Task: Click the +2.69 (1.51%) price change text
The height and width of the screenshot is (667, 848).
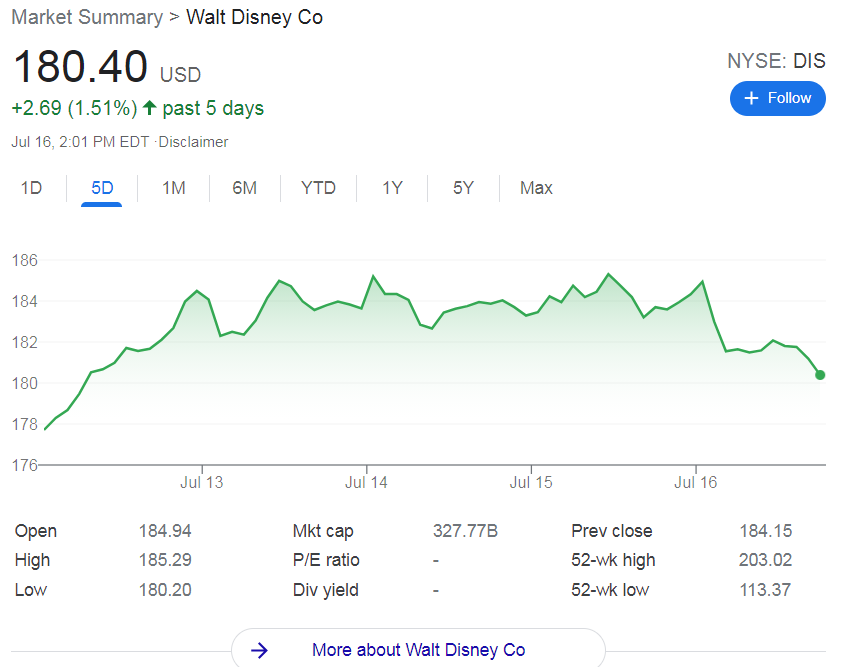Action: tap(75, 108)
